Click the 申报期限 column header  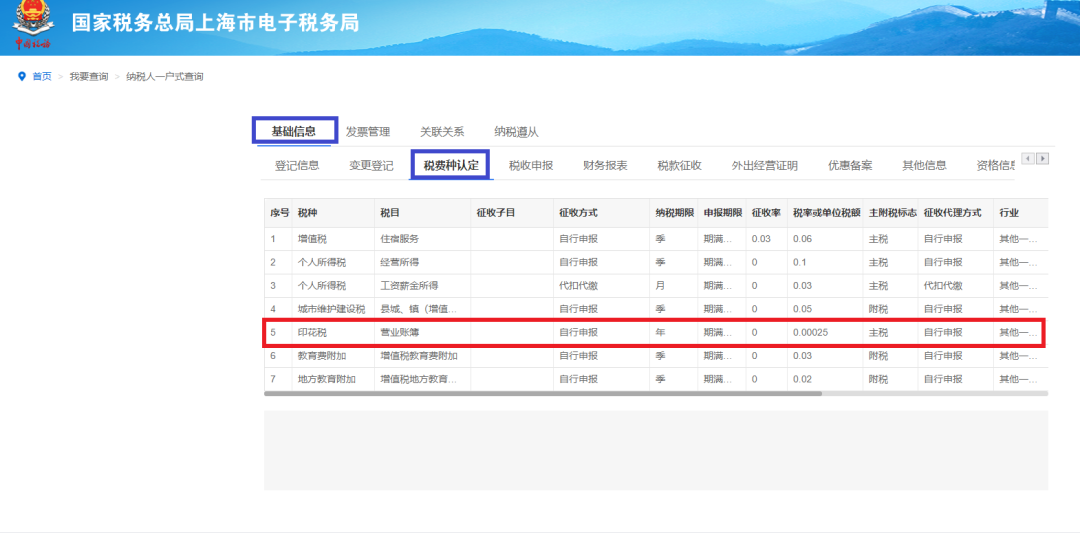coord(723,213)
